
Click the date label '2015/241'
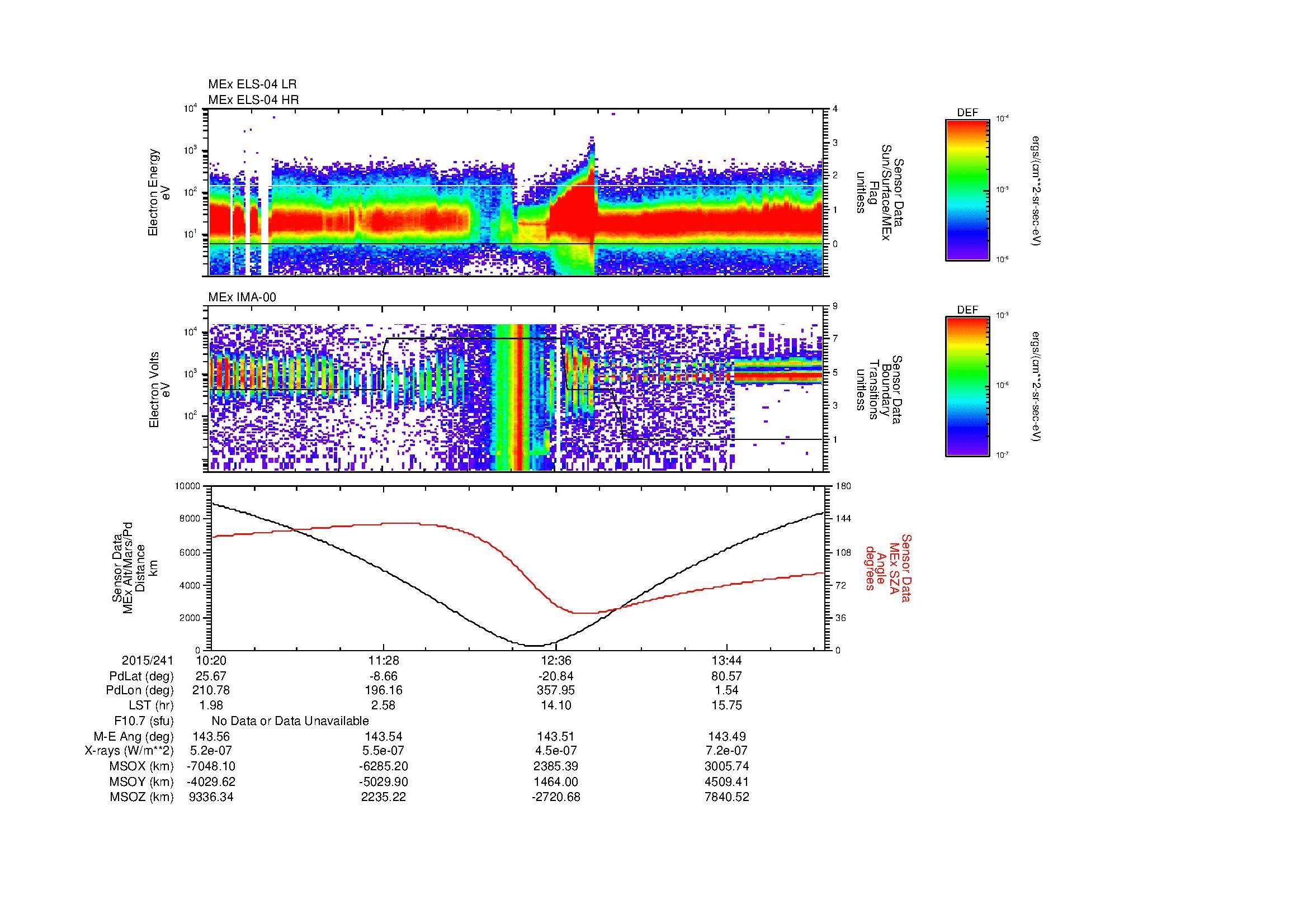148,660
